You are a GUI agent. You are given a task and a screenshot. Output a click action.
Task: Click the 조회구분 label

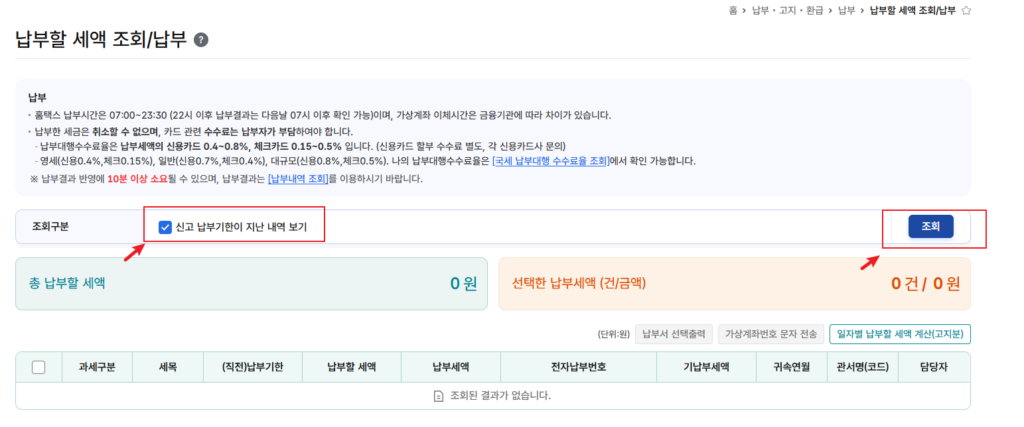click(x=50, y=227)
